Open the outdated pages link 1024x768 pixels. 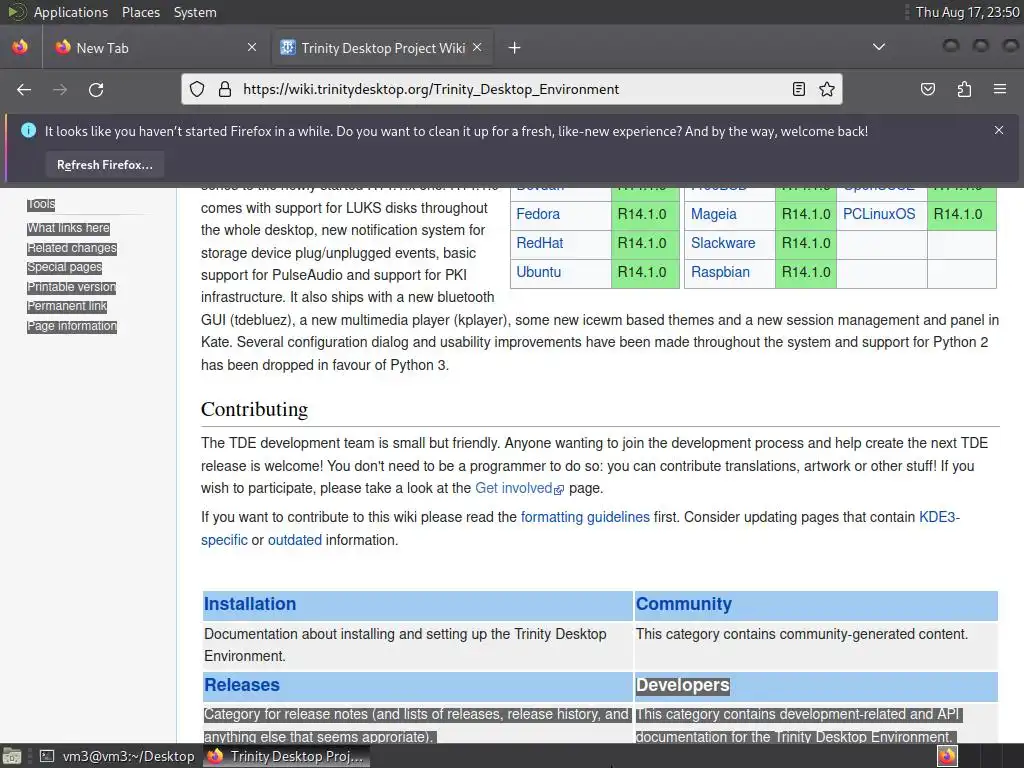tap(295, 540)
